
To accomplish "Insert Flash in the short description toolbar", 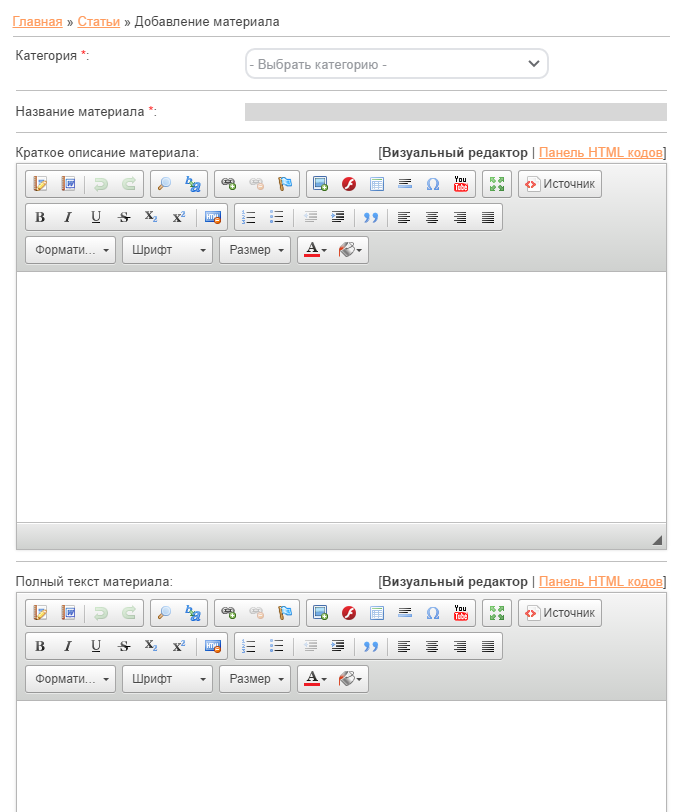I will [349, 184].
